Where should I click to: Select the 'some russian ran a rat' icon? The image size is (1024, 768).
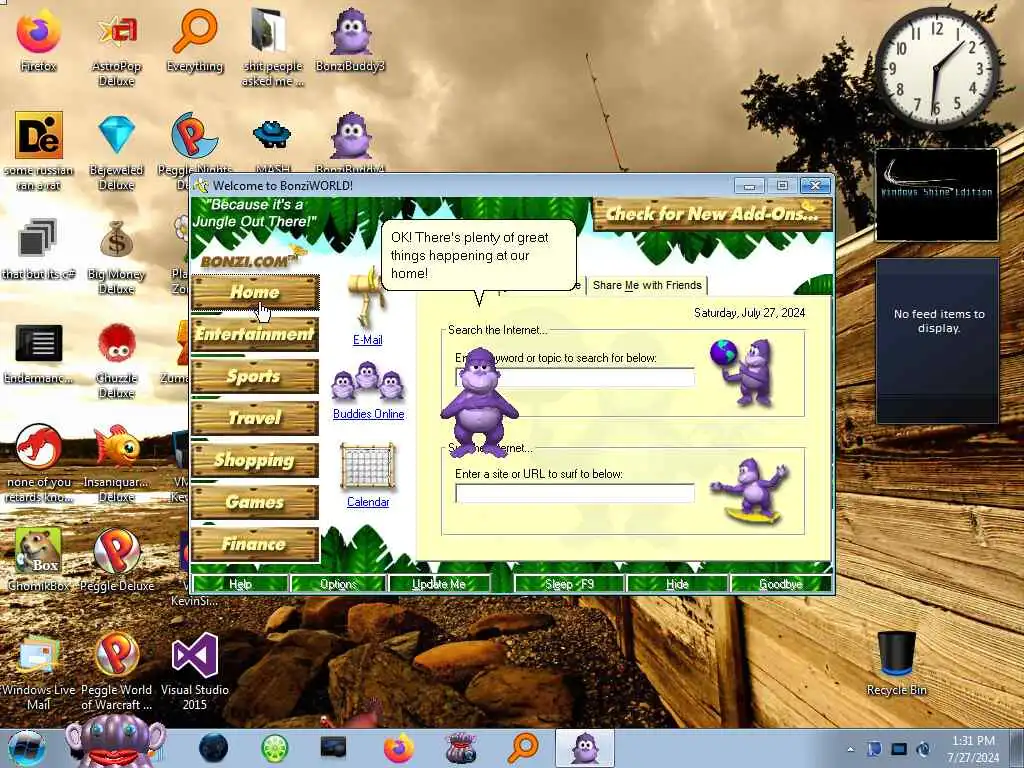(39, 151)
